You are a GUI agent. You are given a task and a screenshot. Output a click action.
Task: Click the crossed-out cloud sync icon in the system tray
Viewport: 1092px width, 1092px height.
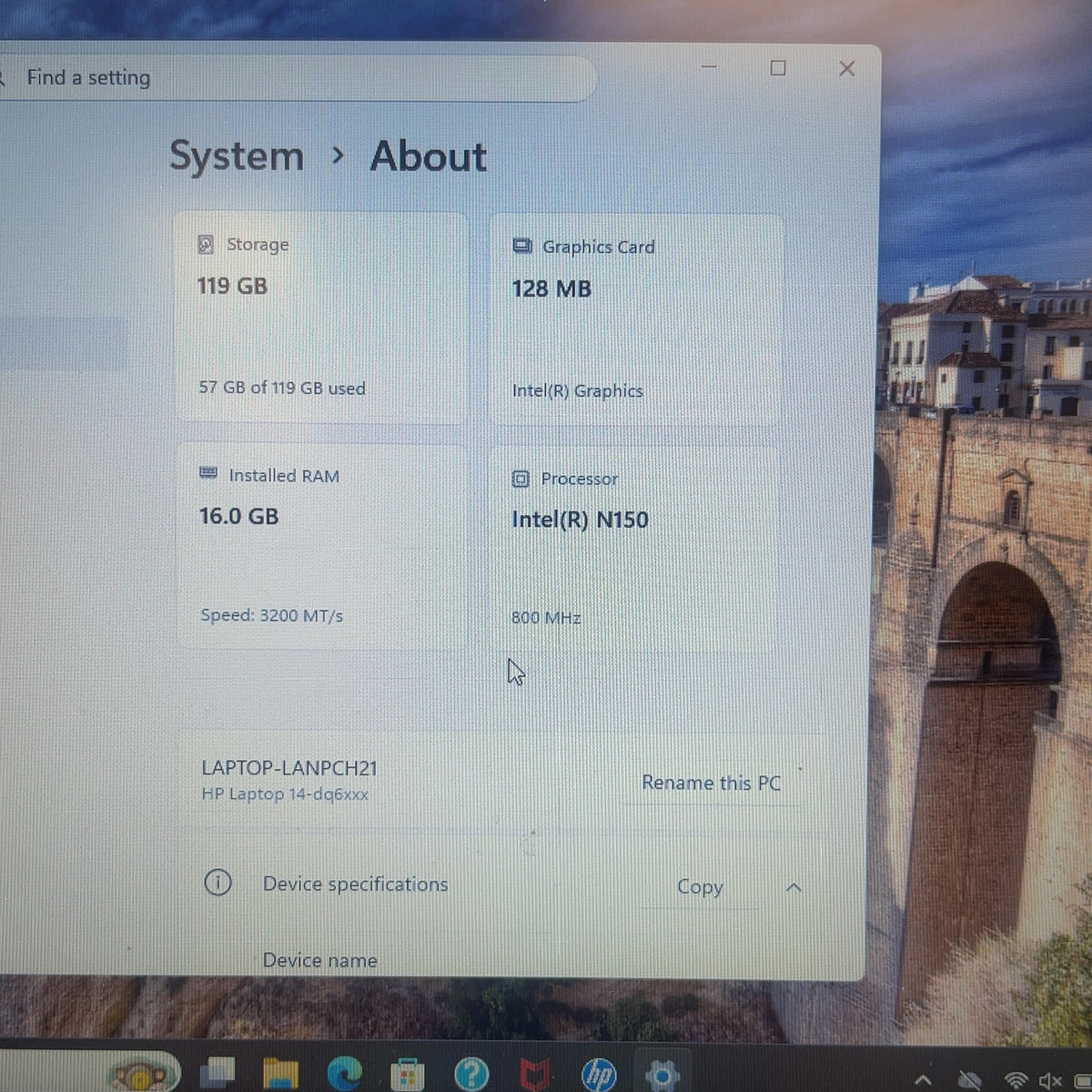coord(970,1080)
